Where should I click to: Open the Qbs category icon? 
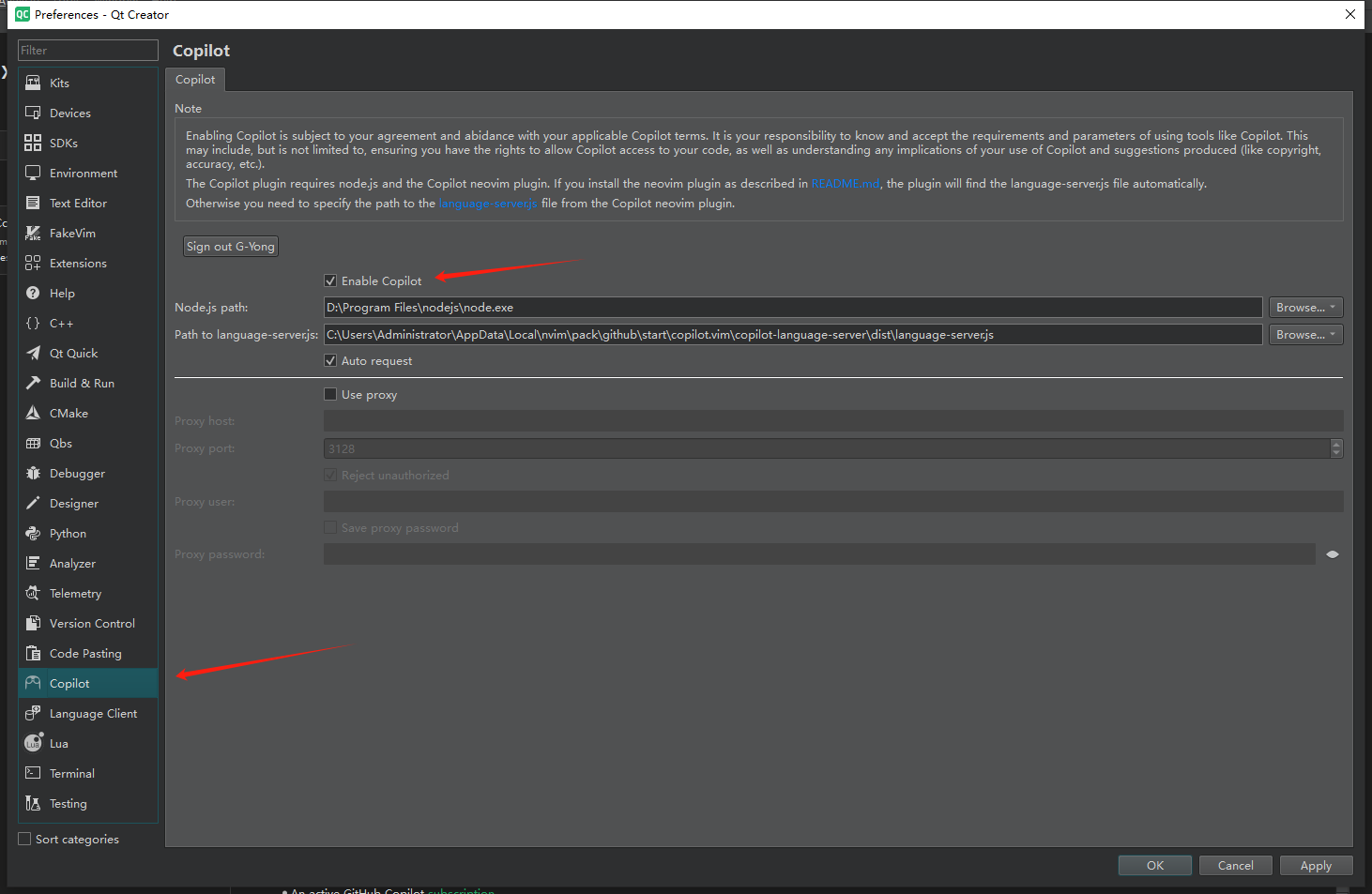(x=33, y=443)
